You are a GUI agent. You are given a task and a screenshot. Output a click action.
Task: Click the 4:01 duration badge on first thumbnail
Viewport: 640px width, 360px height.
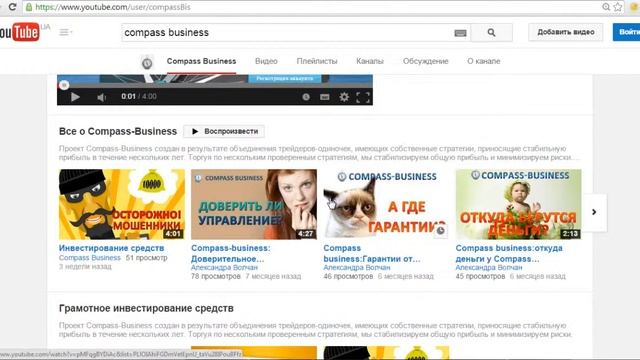click(173, 234)
